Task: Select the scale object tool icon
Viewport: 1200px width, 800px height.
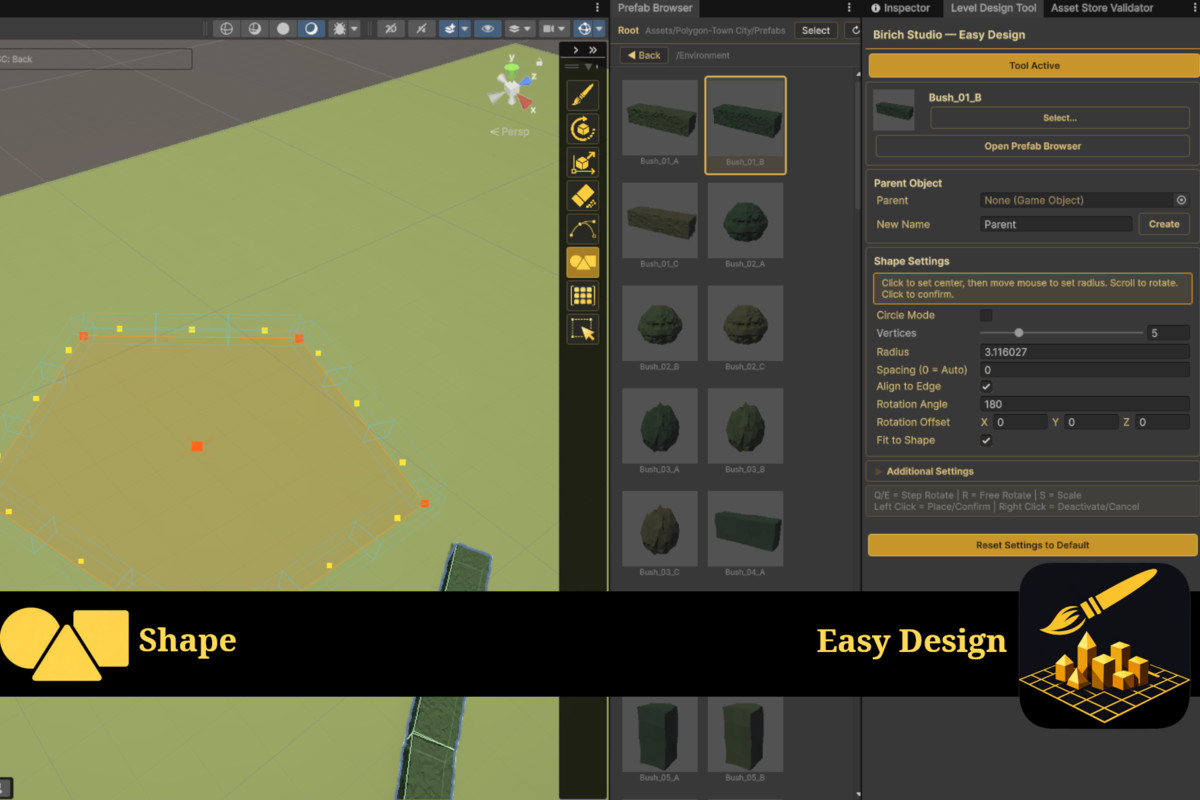Action: 583,163
